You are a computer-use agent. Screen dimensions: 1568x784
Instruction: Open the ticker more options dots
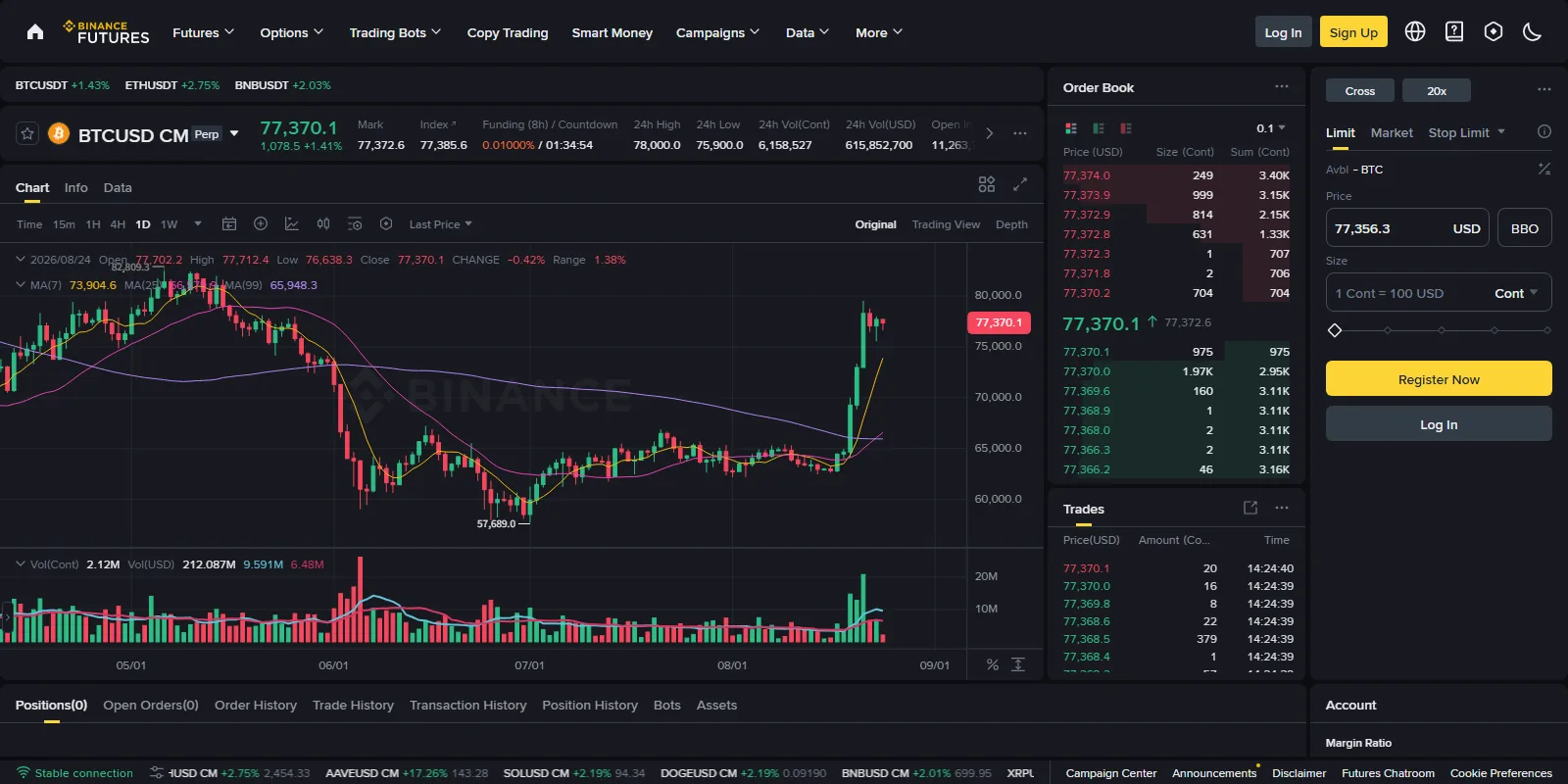(1020, 133)
